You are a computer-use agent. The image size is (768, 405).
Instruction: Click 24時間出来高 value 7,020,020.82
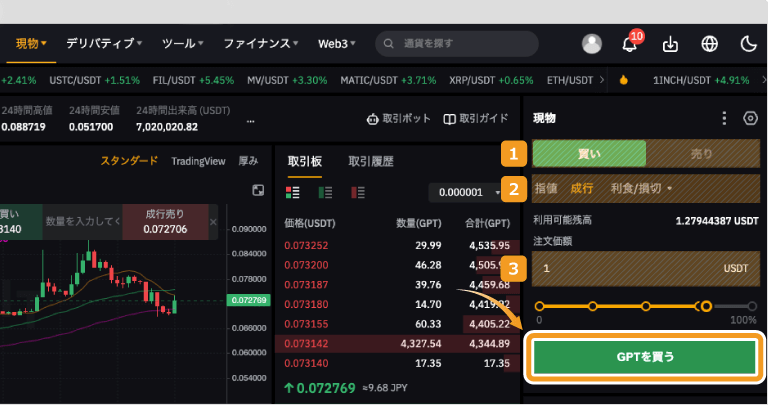(x=167, y=127)
